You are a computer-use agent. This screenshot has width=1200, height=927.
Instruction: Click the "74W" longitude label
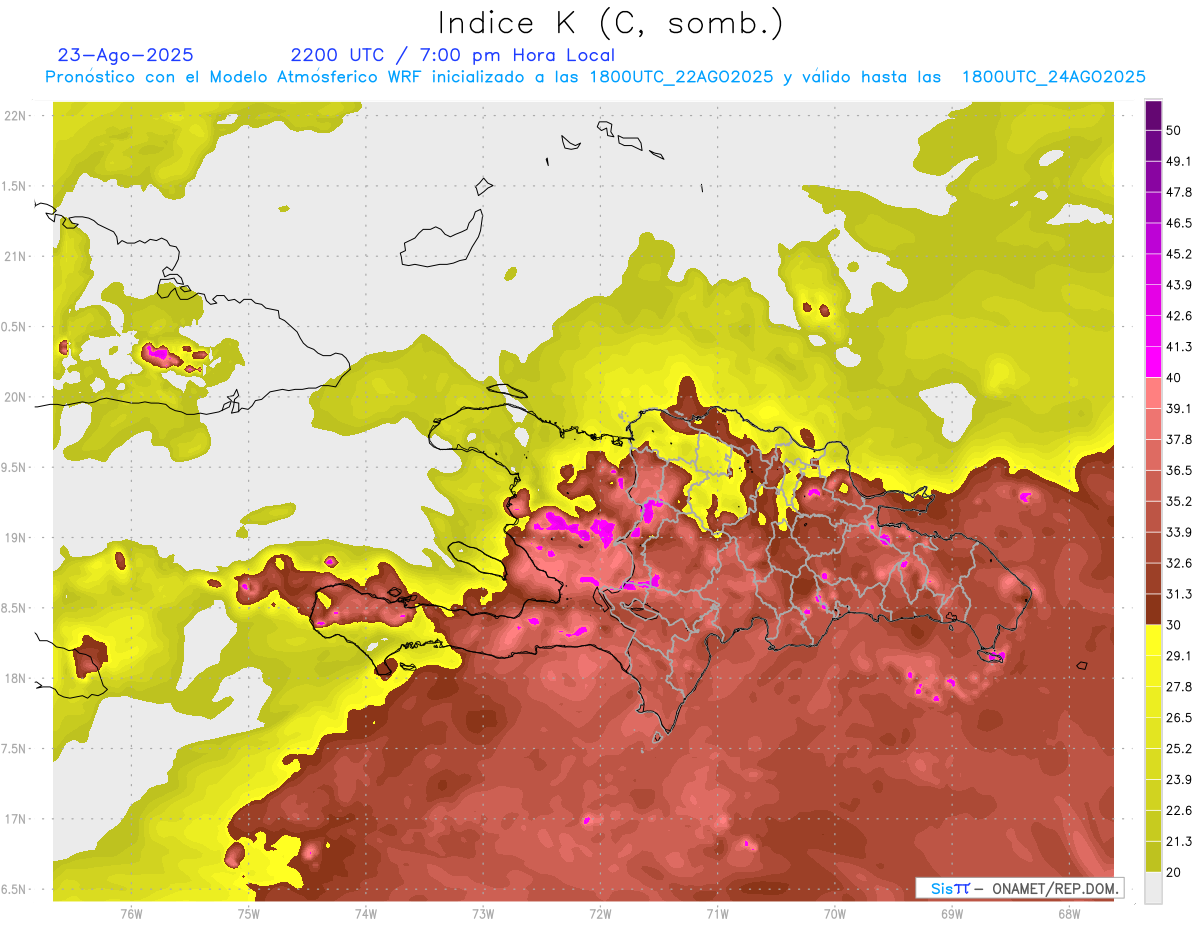(365, 913)
